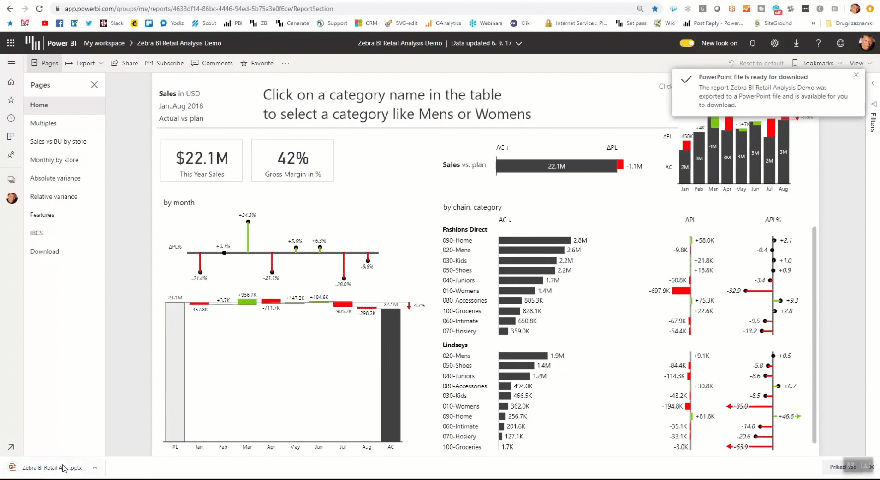Toggle the left navigation hamburger menu
Screen dimensions: 880x480
coord(11,63)
